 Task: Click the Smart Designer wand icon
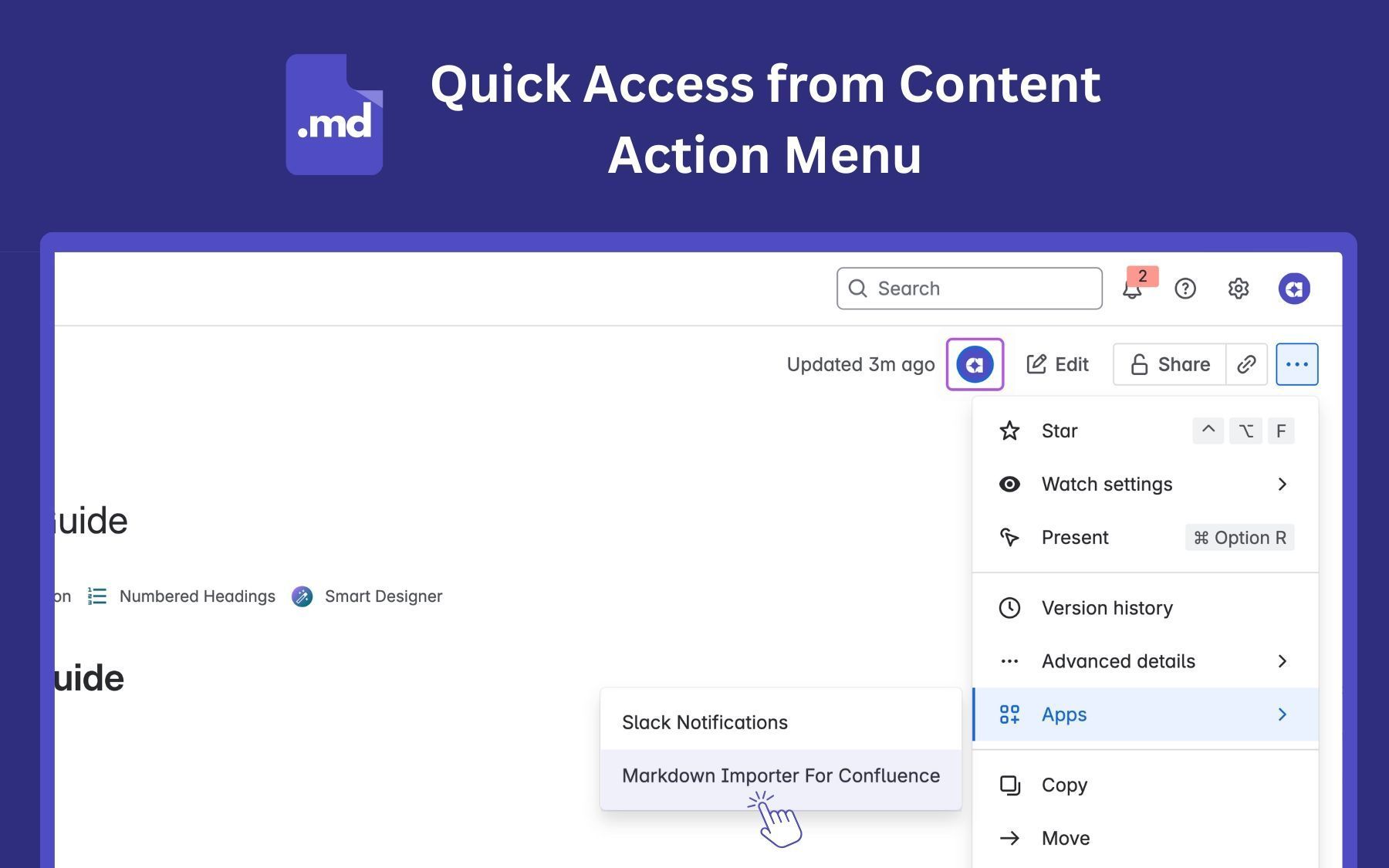click(302, 596)
